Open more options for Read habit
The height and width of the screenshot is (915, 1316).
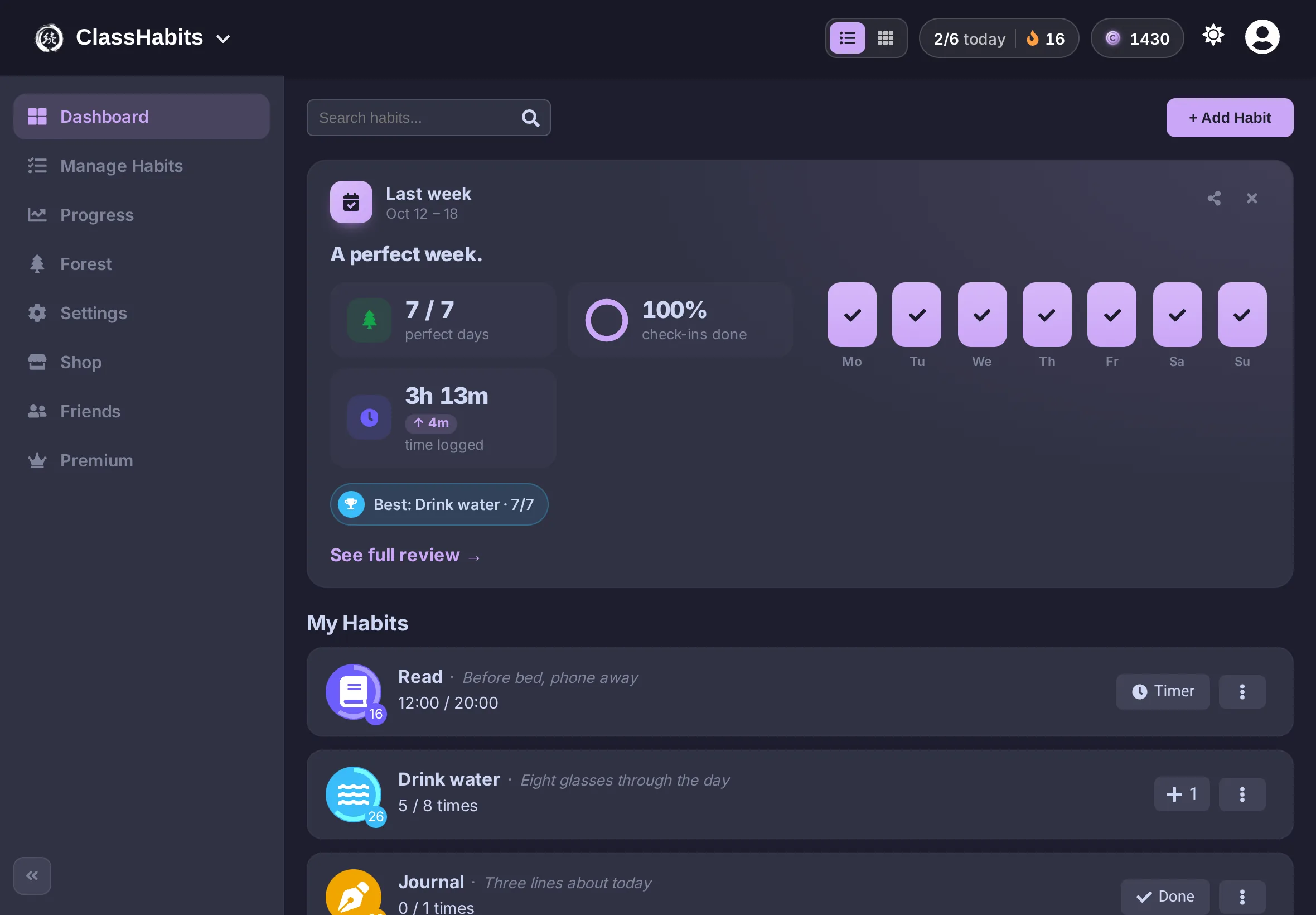[x=1241, y=692]
